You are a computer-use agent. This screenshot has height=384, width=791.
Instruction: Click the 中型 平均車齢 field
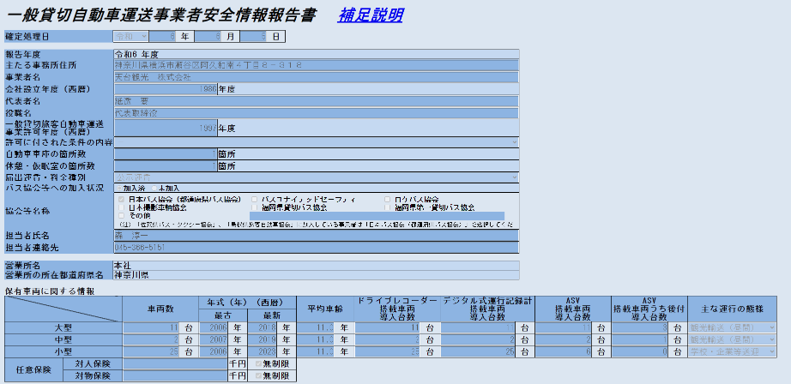point(316,340)
